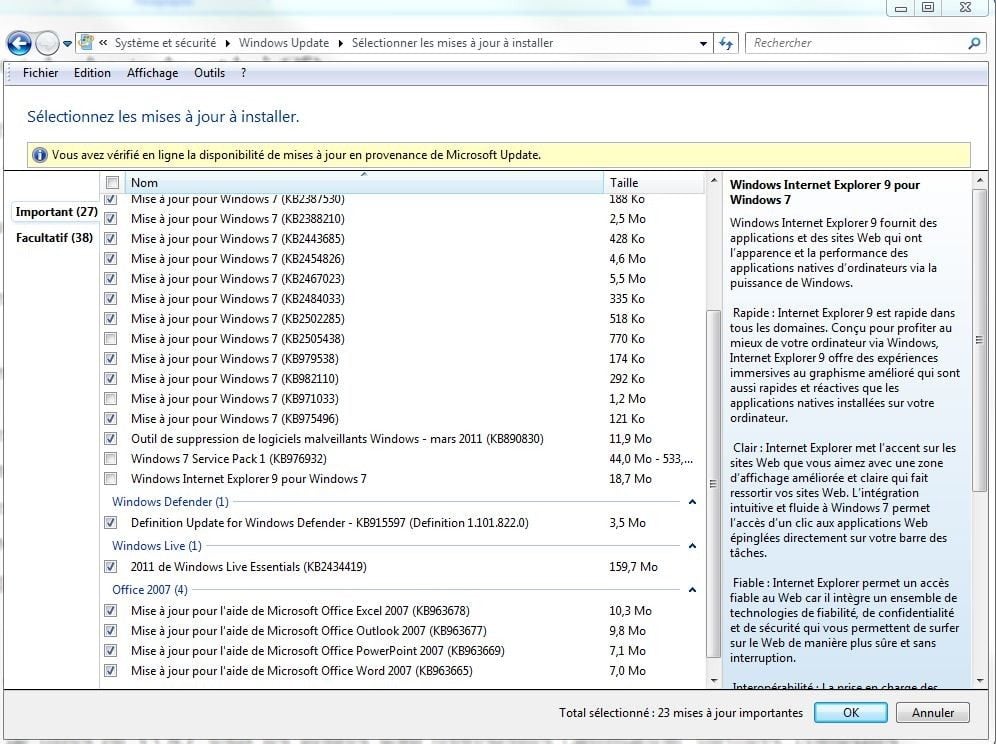Screen dimensions: 996x744
Task: Click the scroll-up arrow of updates list
Action: tap(713, 183)
